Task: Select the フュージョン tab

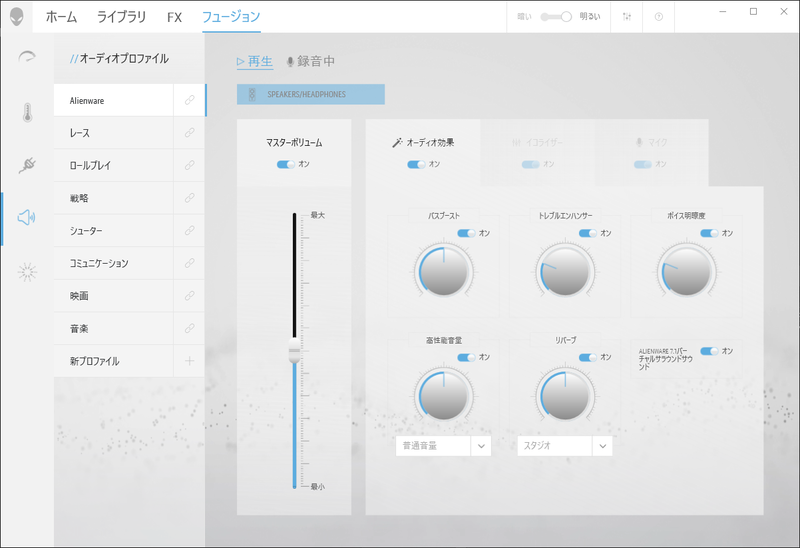Action: pyautogui.click(x=231, y=17)
